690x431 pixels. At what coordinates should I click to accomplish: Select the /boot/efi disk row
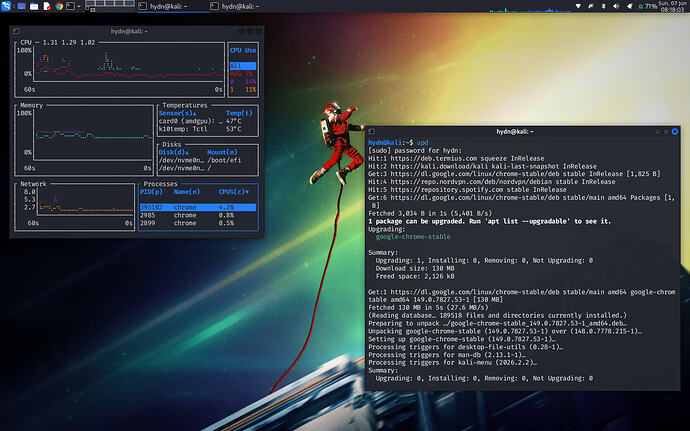pyautogui.click(x=207, y=160)
